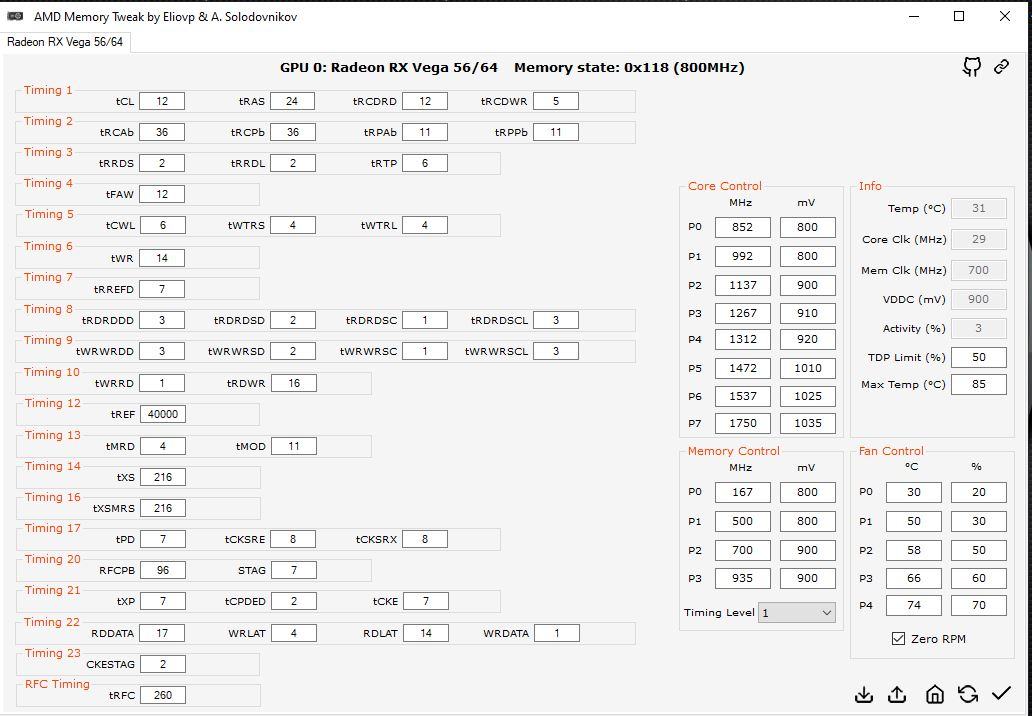Click the tRCDRD input field
Screen dimensions: 1032x716
pyautogui.click(x=425, y=101)
